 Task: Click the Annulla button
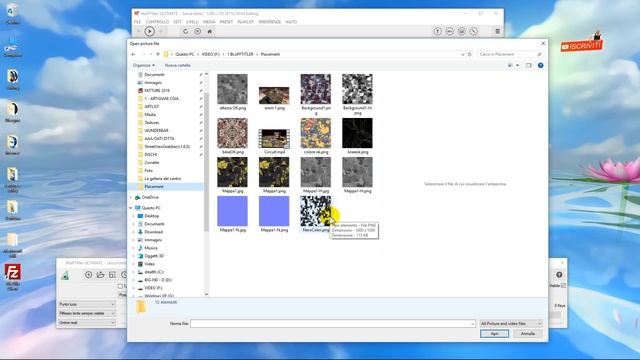point(527,334)
